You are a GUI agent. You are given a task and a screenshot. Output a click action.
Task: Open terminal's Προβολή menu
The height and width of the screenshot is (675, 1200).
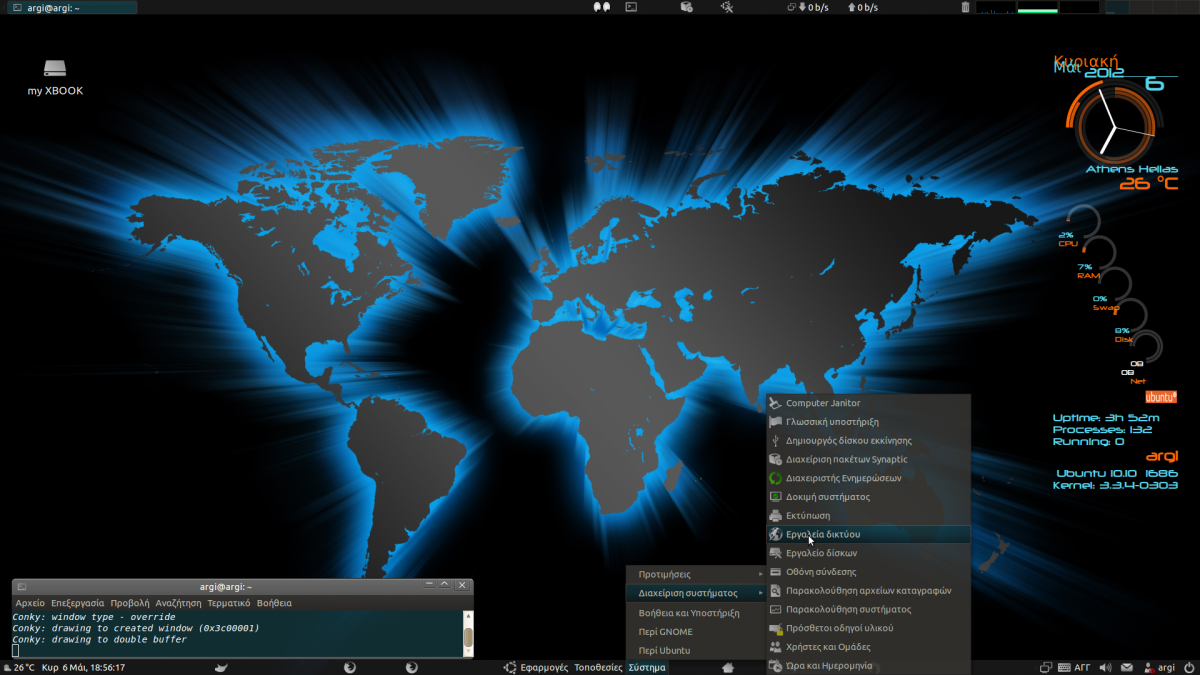[130, 603]
